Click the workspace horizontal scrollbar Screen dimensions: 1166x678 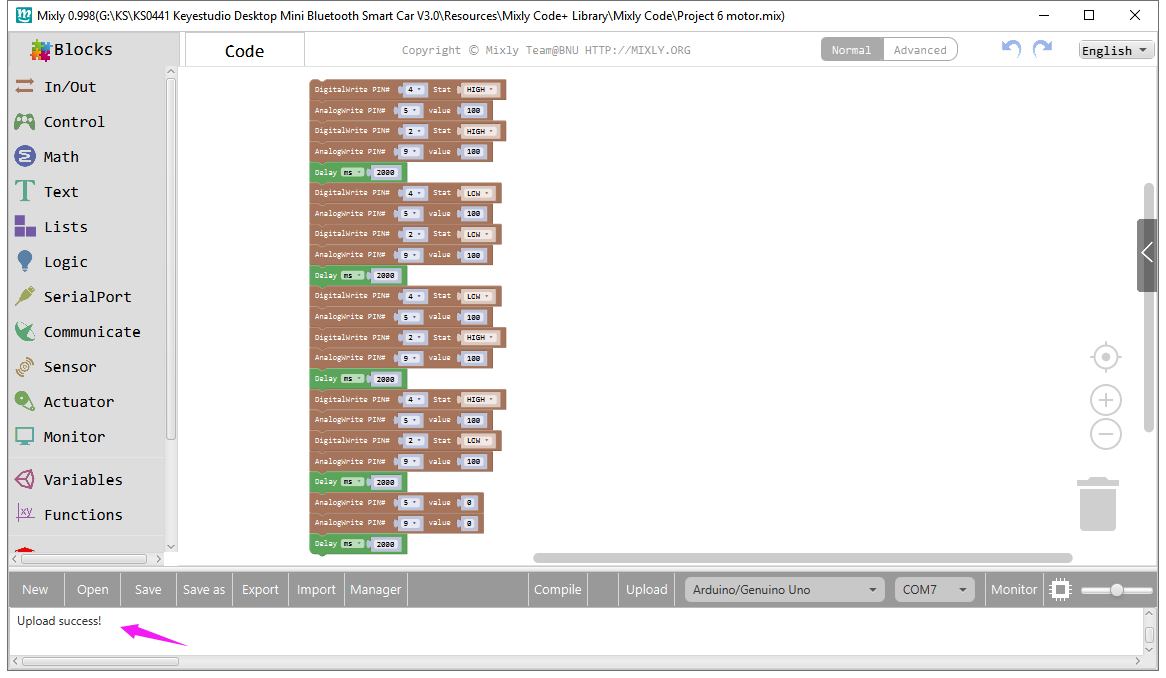[802, 558]
